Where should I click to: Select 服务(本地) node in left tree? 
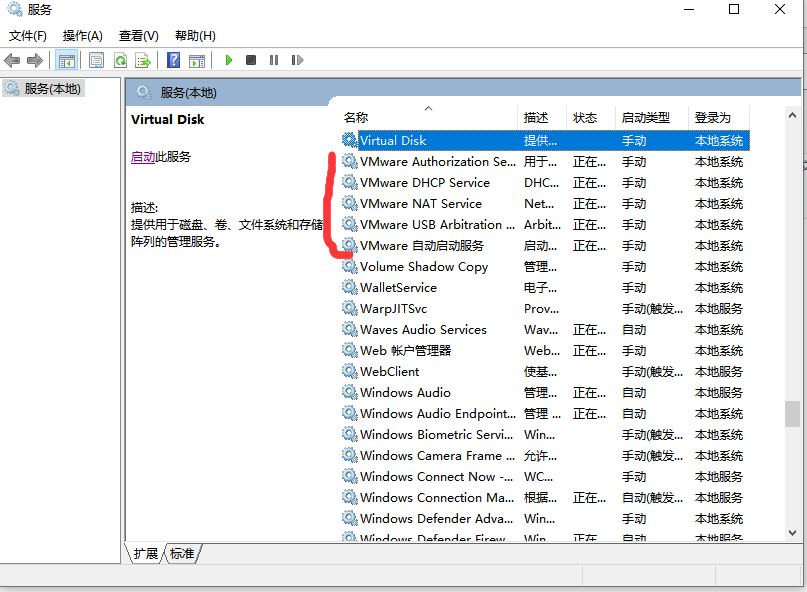pos(43,89)
